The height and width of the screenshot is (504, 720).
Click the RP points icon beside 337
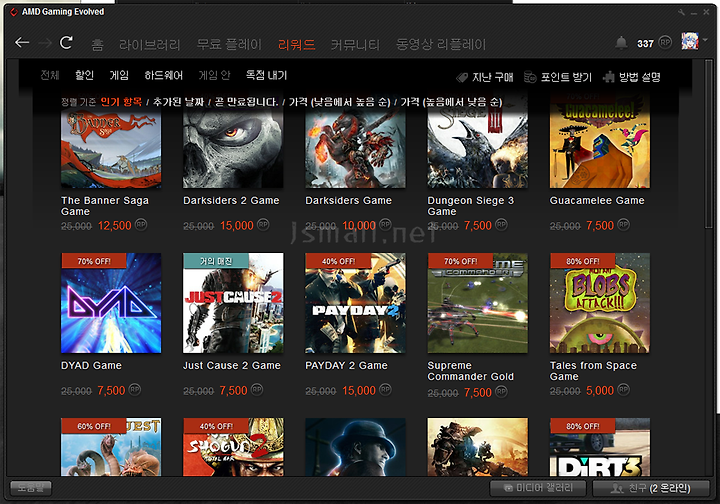coord(665,43)
